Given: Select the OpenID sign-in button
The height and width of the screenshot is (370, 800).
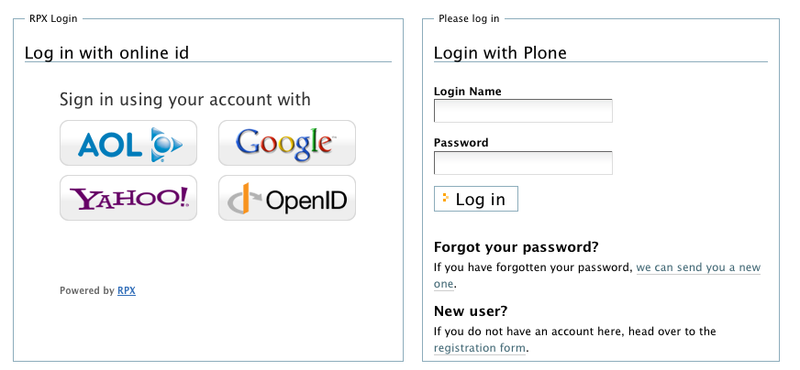Looking at the screenshot, I should point(287,198).
